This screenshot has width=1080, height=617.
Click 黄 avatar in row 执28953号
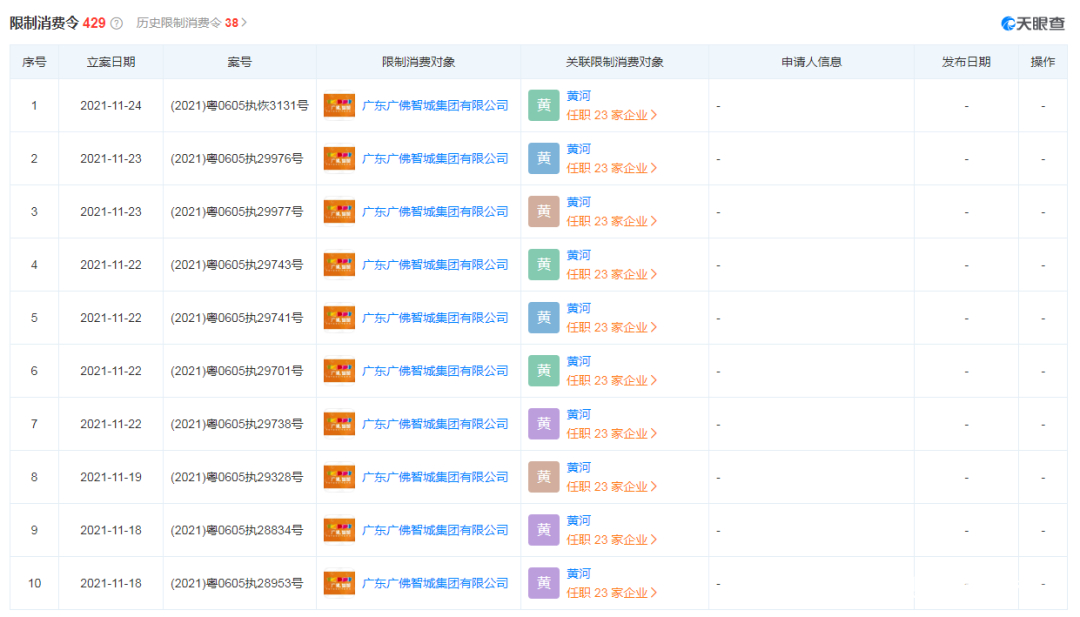pyautogui.click(x=543, y=583)
